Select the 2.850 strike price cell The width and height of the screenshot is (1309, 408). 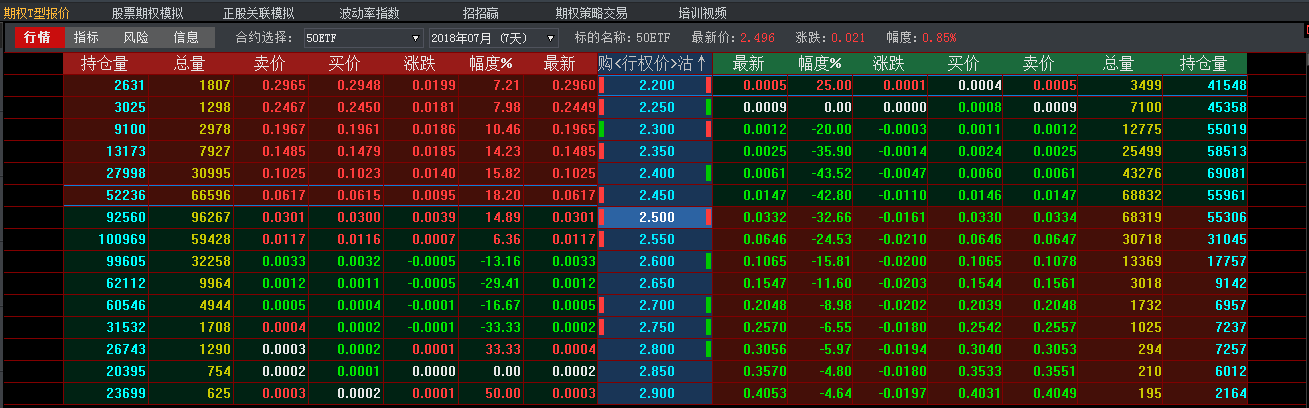point(655,371)
